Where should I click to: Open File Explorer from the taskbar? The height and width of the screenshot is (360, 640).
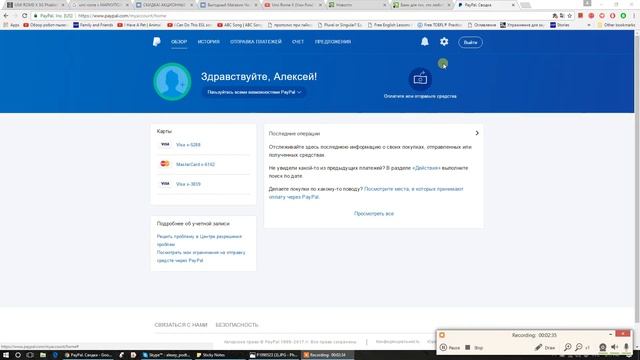click(43, 355)
